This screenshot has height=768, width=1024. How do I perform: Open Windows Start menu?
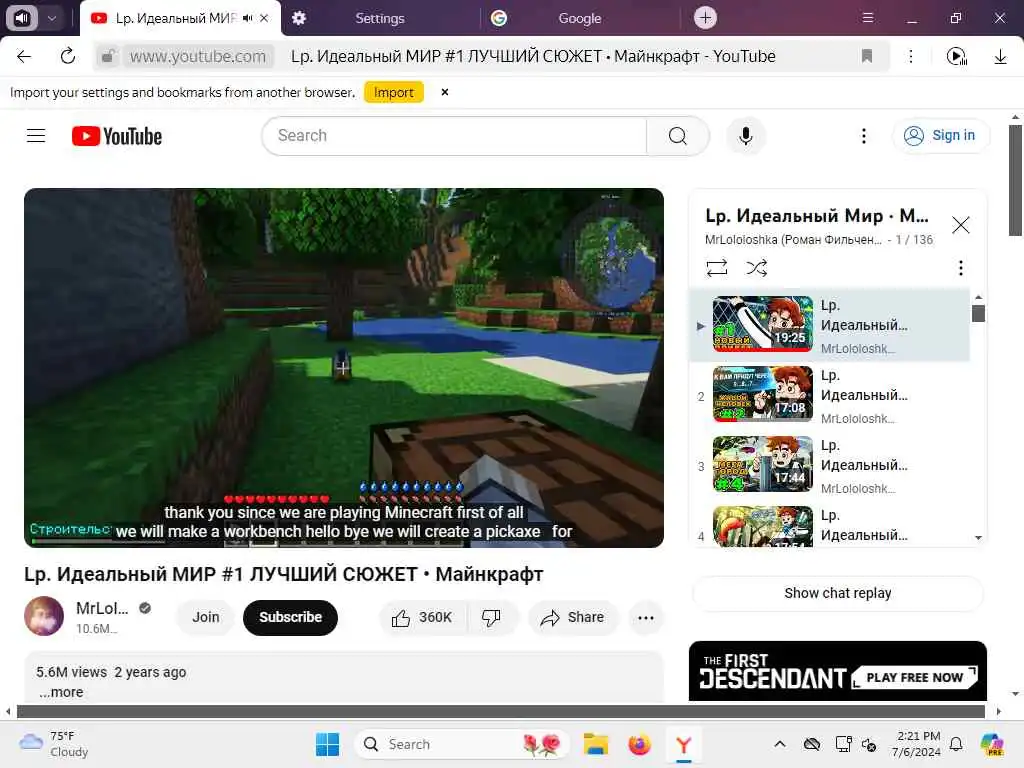(327, 744)
